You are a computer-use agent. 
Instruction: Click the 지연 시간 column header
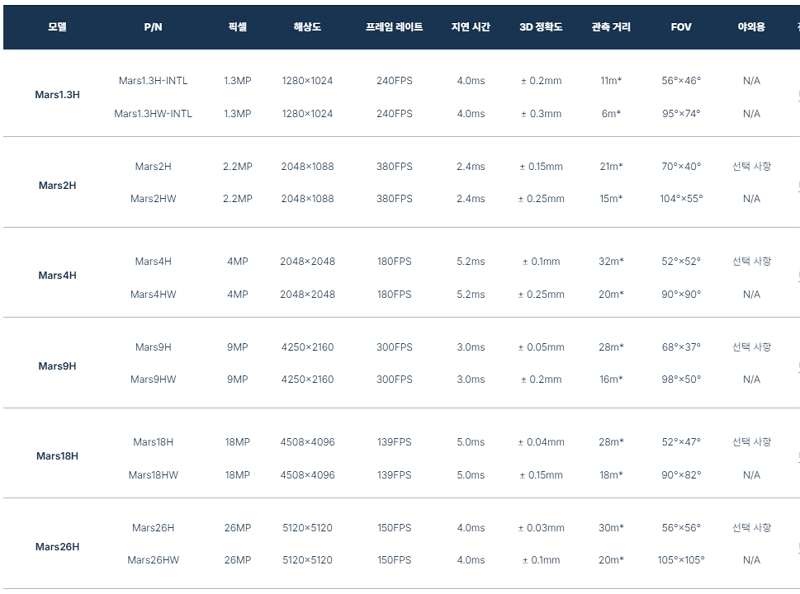(470, 27)
